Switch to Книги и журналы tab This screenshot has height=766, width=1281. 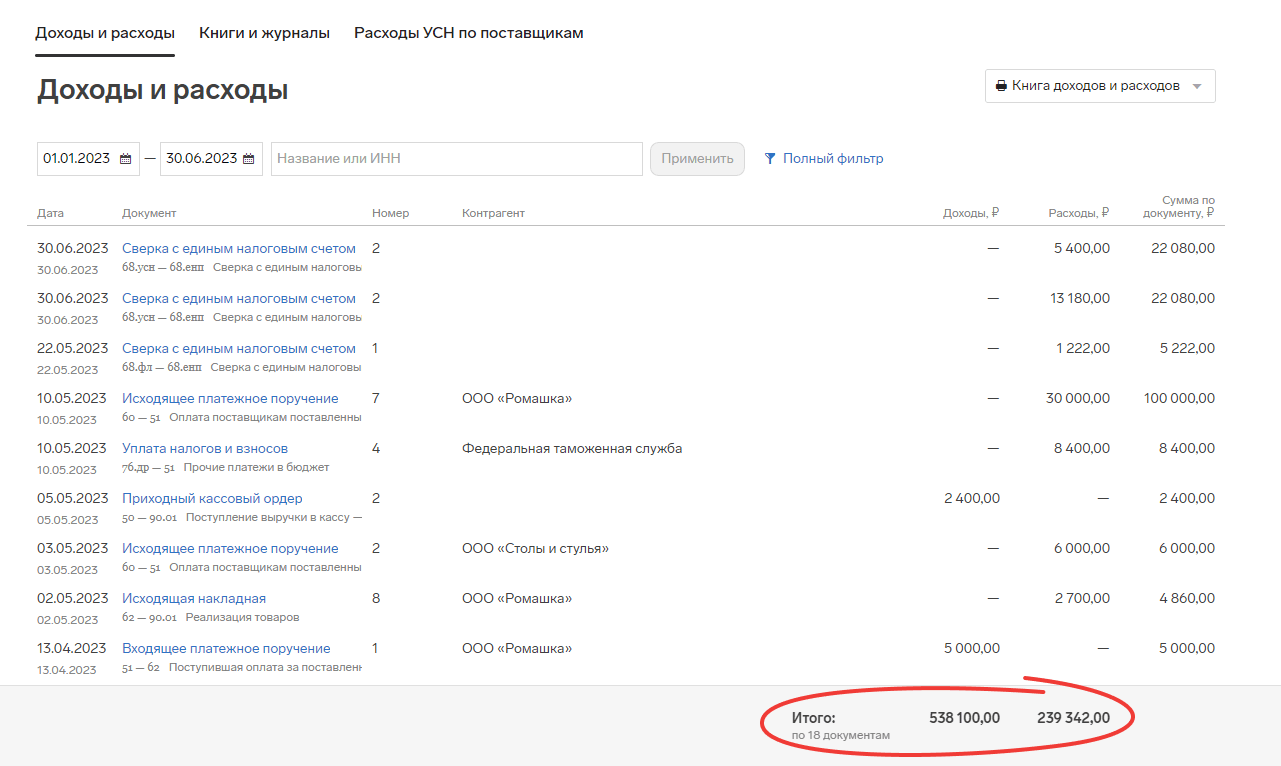[x=264, y=33]
